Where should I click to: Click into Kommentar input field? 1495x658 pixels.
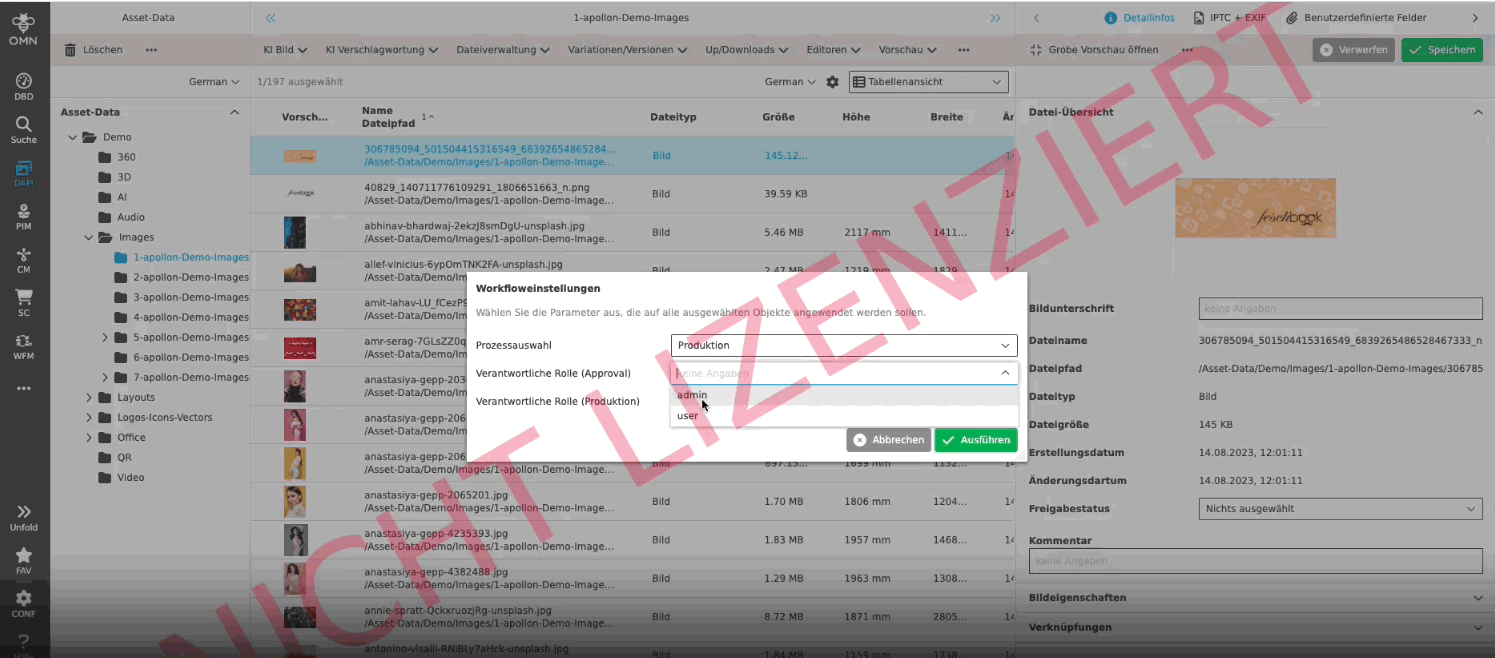click(1255, 561)
